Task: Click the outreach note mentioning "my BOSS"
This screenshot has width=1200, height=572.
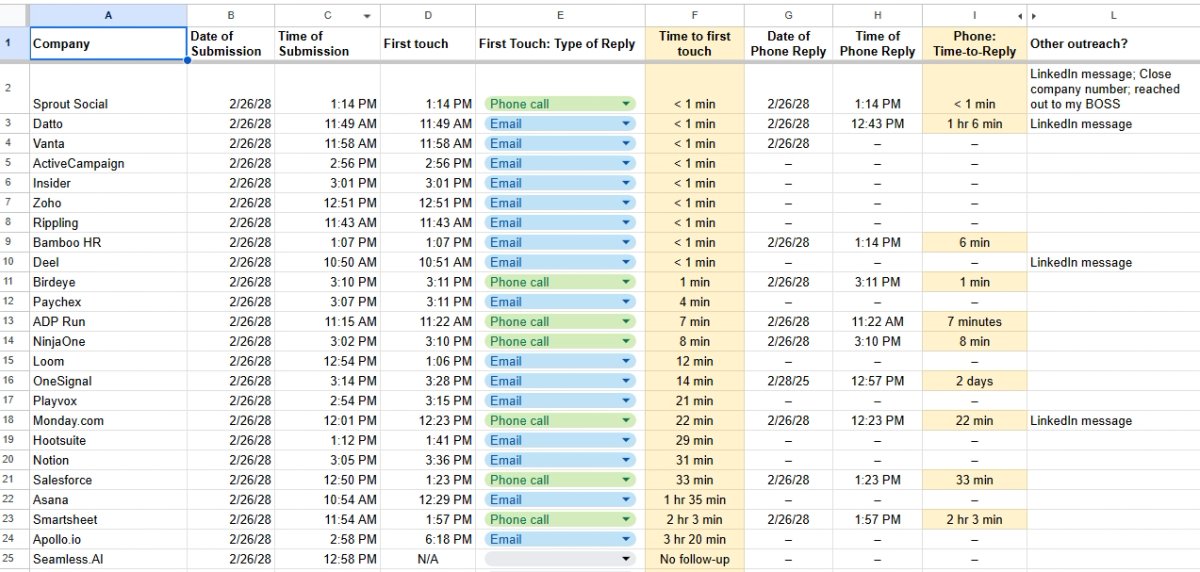Action: [x=1113, y=89]
